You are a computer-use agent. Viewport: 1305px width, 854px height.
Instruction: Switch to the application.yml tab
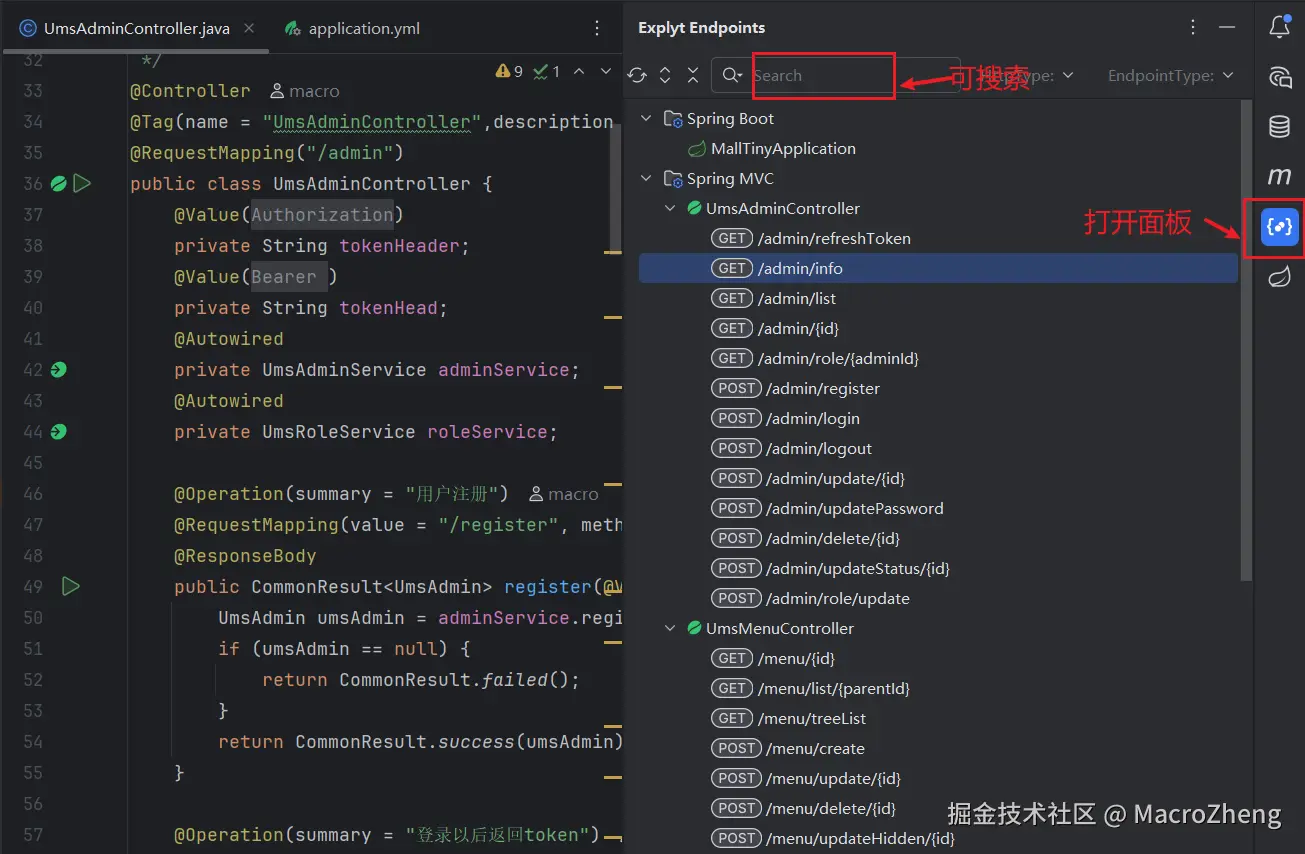pyautogui.click(x=352, y=29)
